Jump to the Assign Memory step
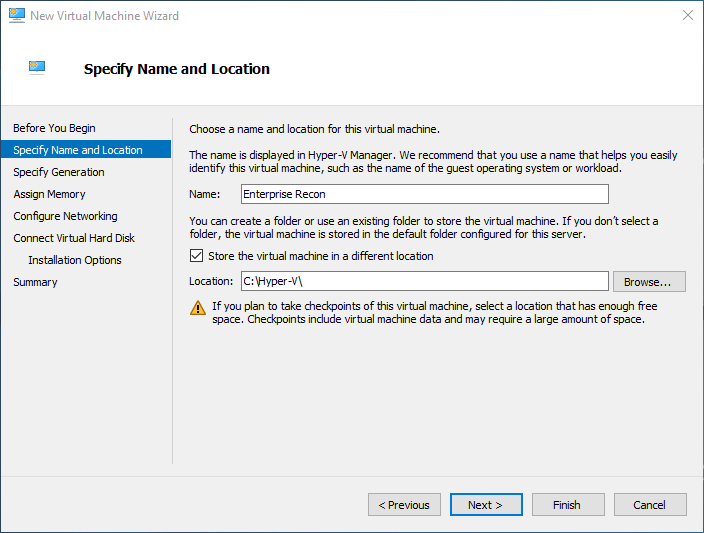Screen dimensions: 704x533 [x=49, y=194]
